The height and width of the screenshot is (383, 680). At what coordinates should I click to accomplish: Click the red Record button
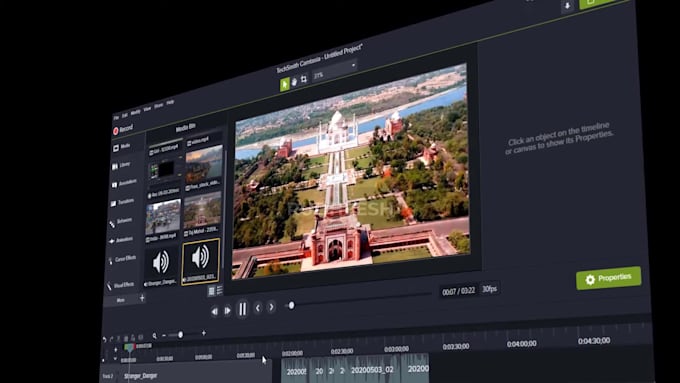tap(123, 129)
